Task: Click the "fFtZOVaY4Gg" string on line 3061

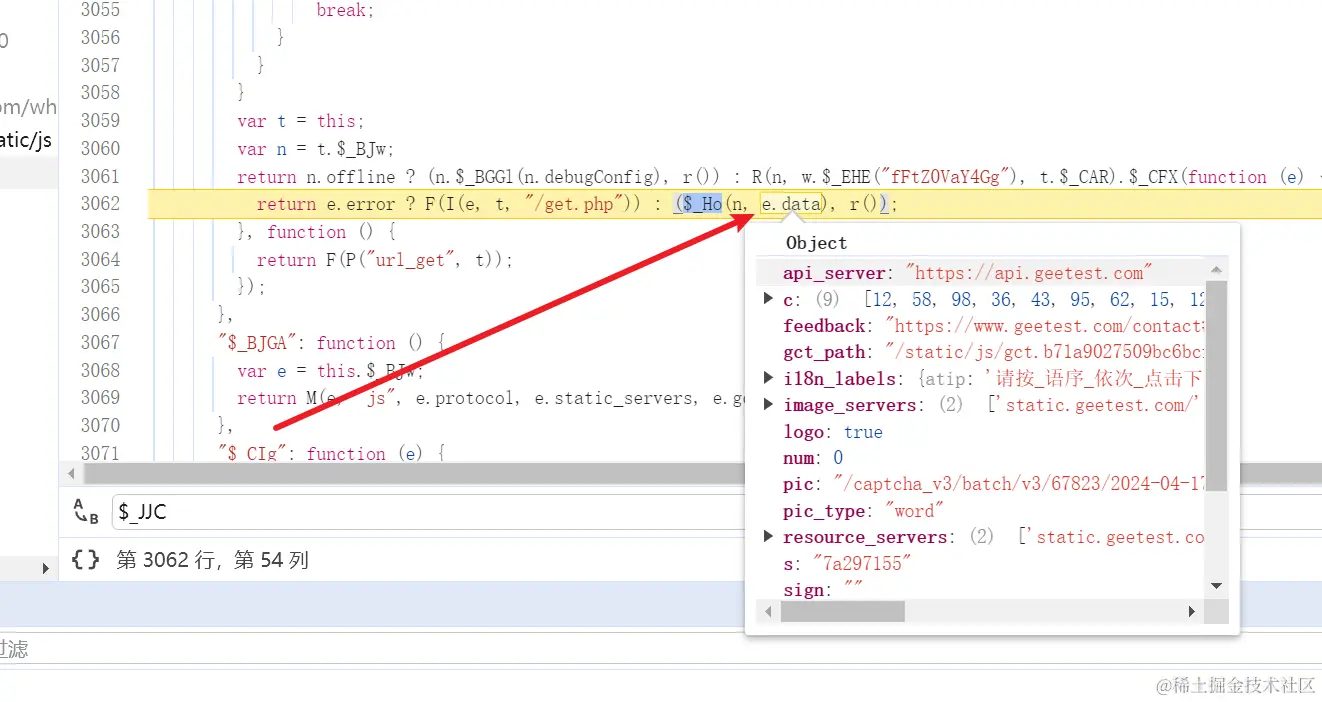Action: 950,177
